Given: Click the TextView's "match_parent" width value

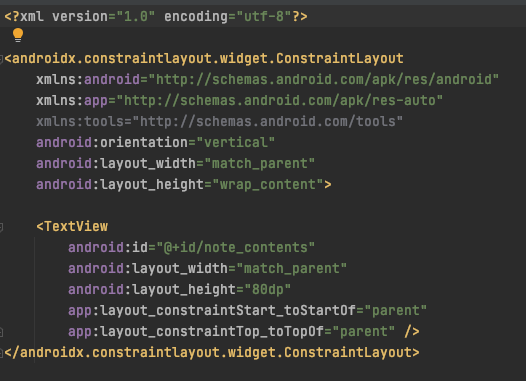Looking at the screenshot, I should [292, 269].
